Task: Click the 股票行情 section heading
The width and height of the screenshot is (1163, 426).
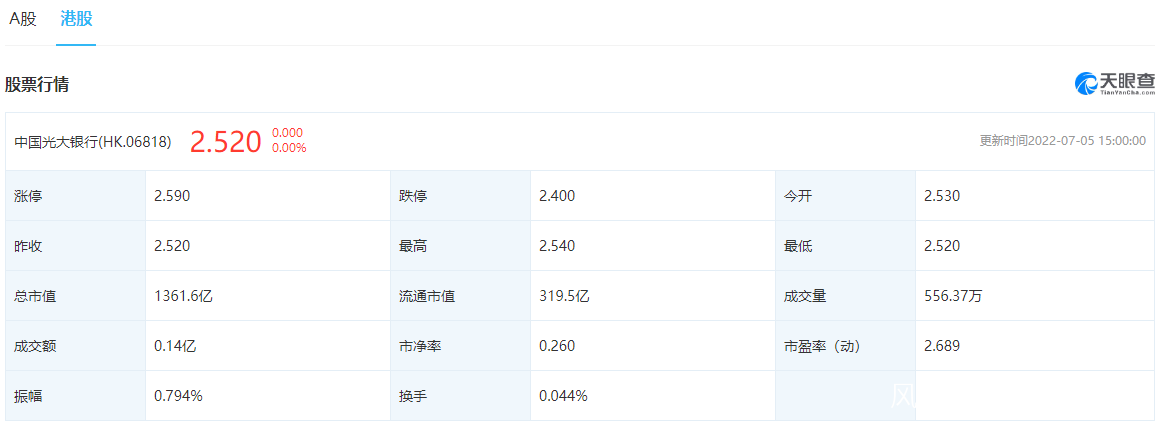Action: 37,85
